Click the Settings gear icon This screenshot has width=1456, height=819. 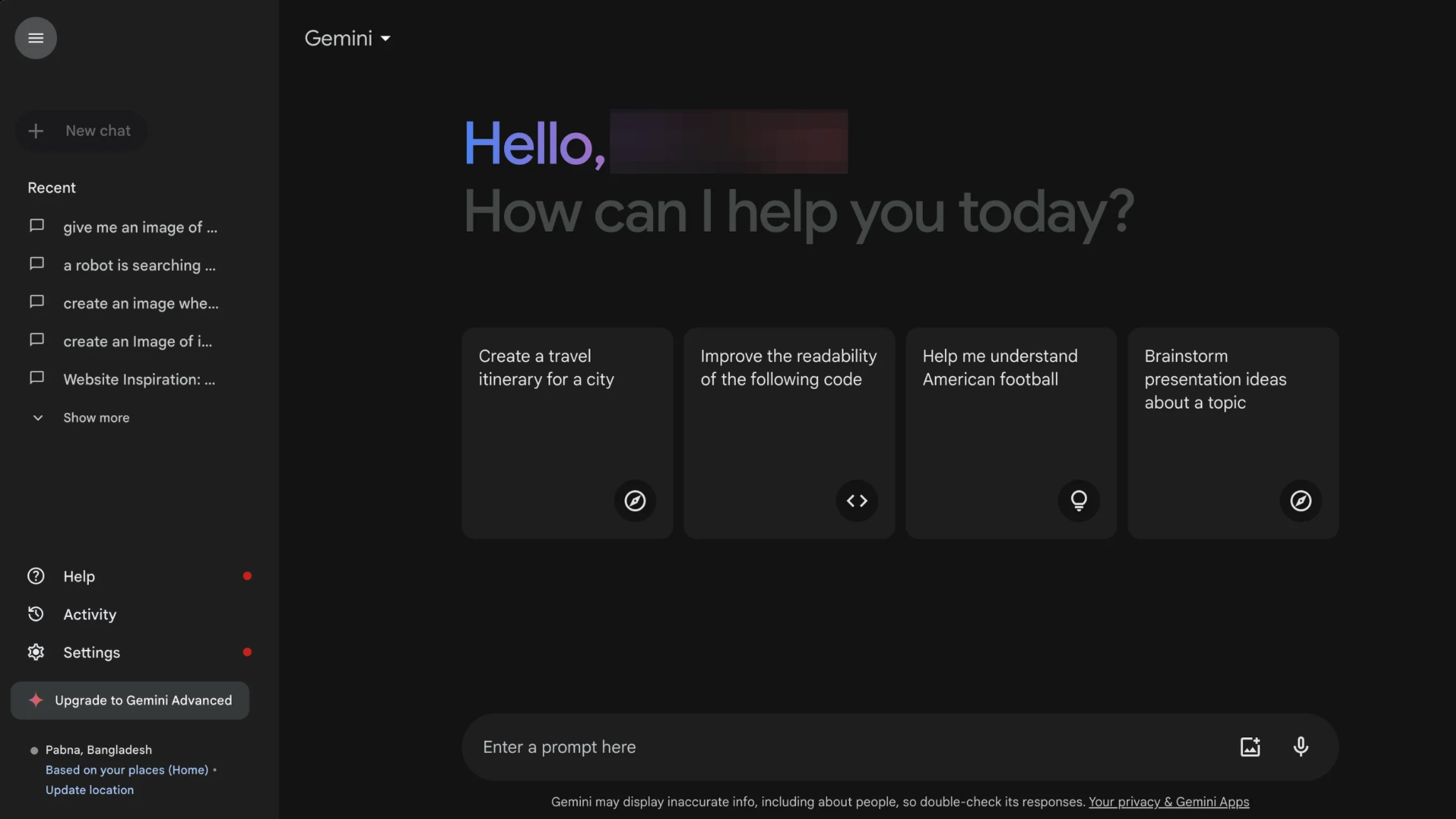(x=36, y=652)
